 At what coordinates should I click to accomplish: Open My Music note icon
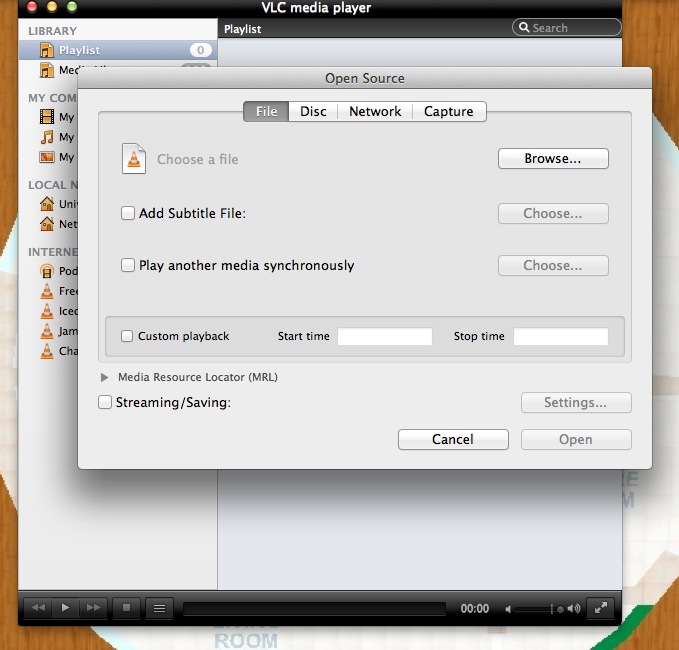47,137
